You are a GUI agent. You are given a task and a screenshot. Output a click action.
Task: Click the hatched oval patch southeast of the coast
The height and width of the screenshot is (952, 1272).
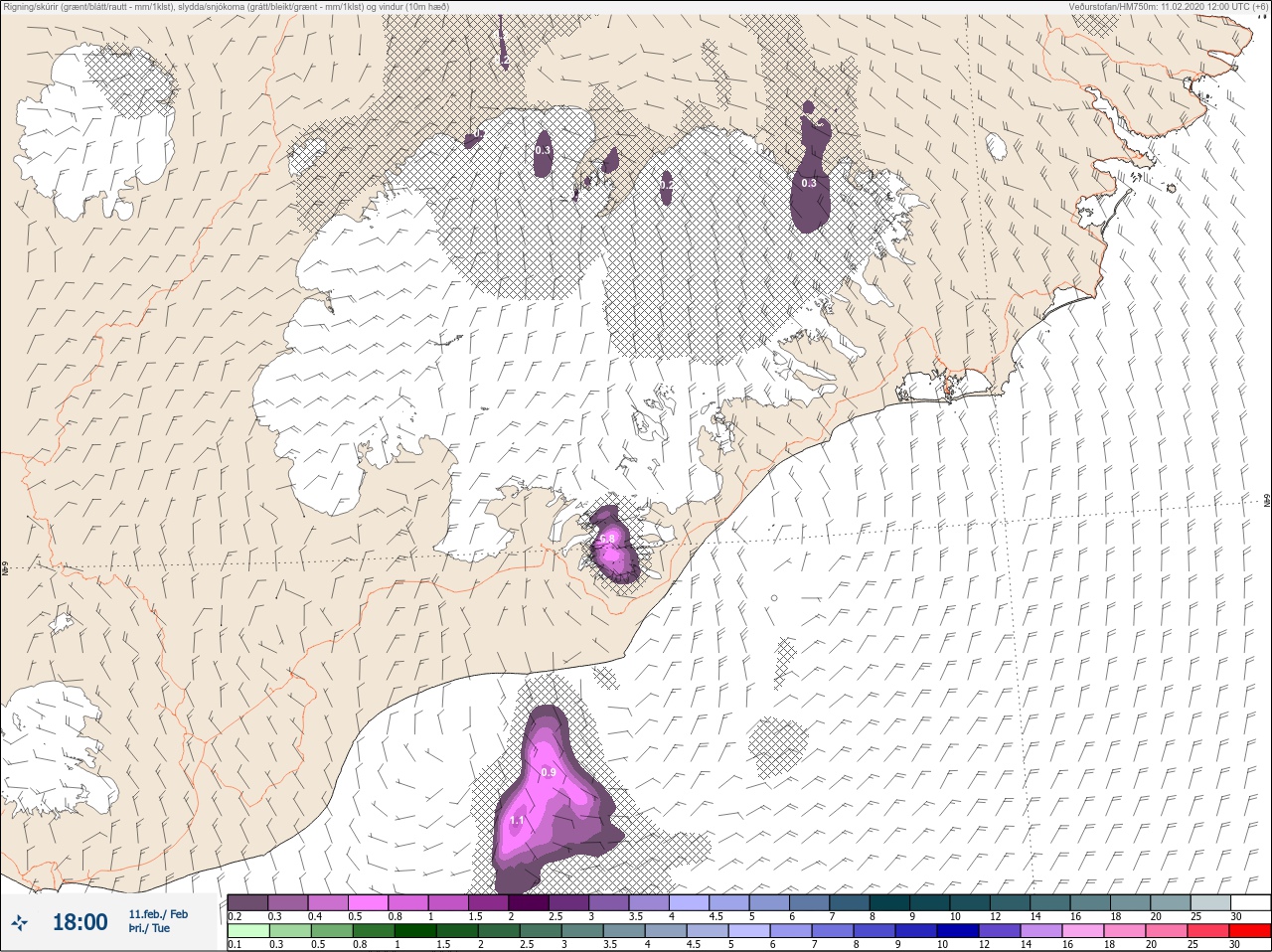[x=778, y=748]
